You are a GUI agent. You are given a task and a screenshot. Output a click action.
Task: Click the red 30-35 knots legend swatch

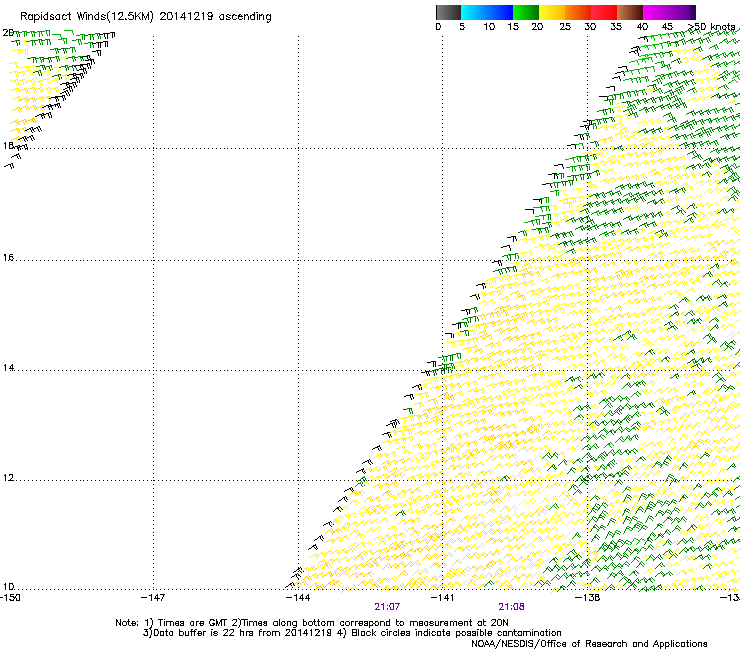[604, 12]
